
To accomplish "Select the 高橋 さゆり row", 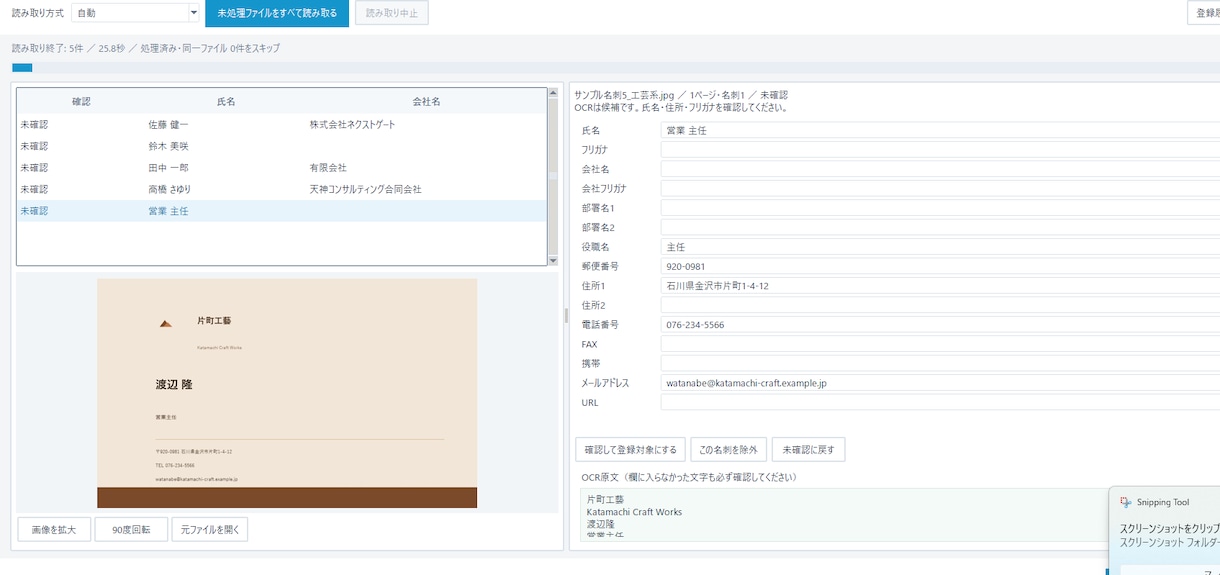I will [x=281, y=189].
